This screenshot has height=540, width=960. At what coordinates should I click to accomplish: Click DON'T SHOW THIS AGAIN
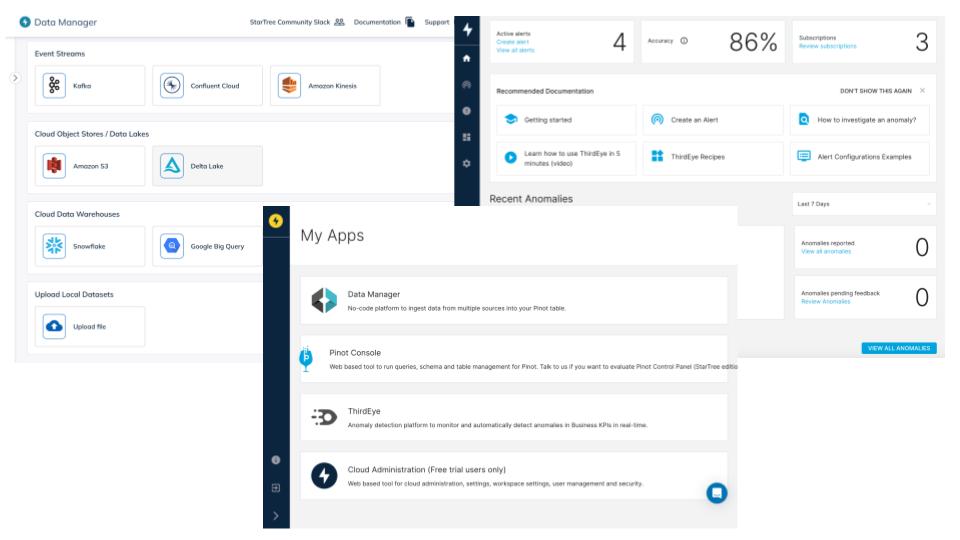(876, 91)
